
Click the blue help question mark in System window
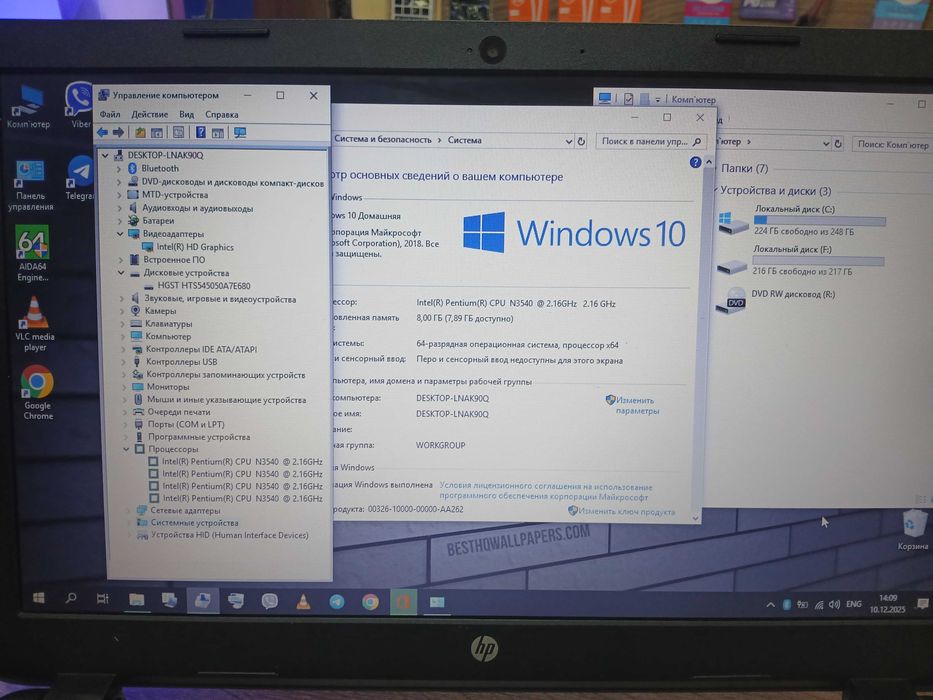[695, 162]
